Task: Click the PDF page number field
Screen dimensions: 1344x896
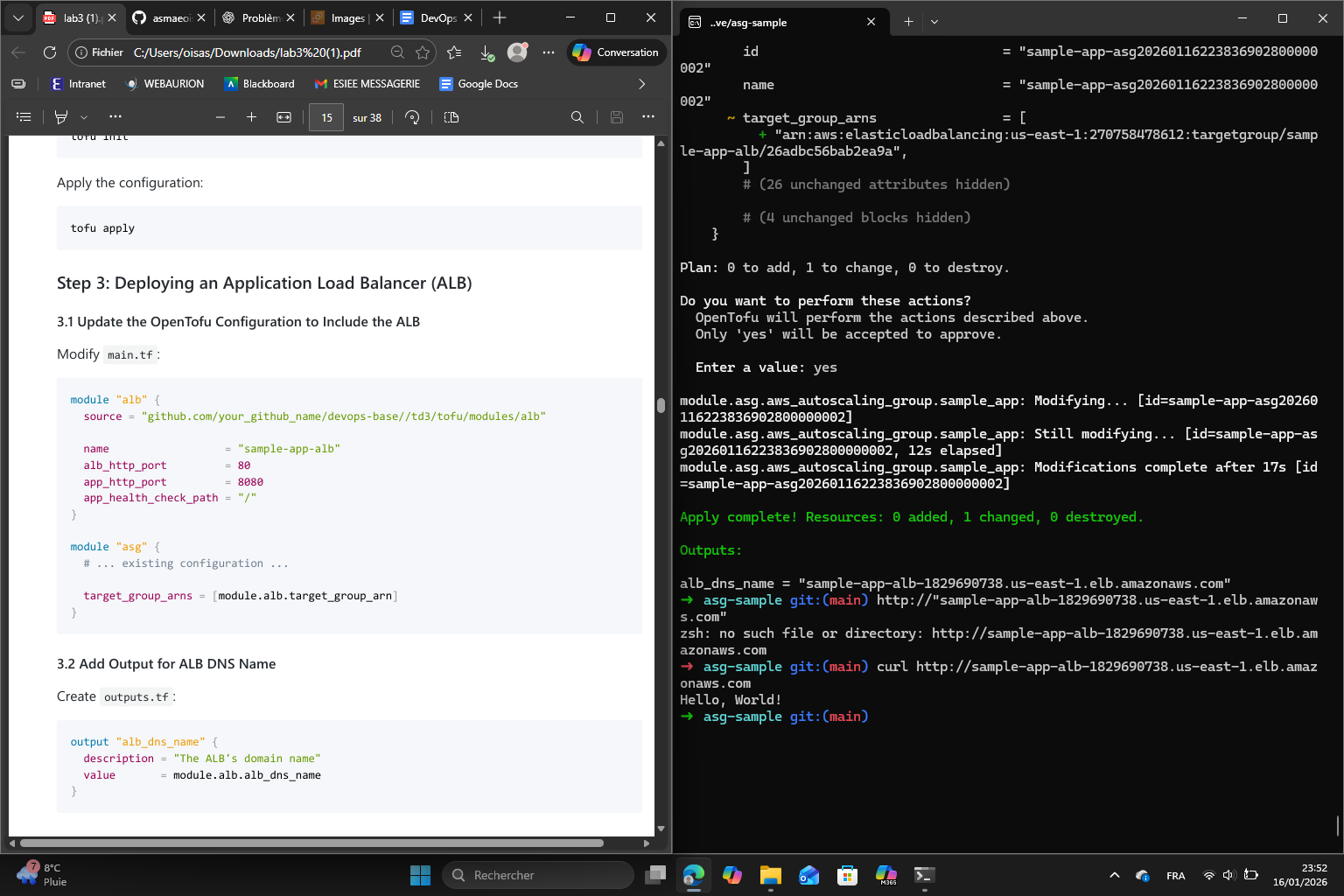Action: 326,117
